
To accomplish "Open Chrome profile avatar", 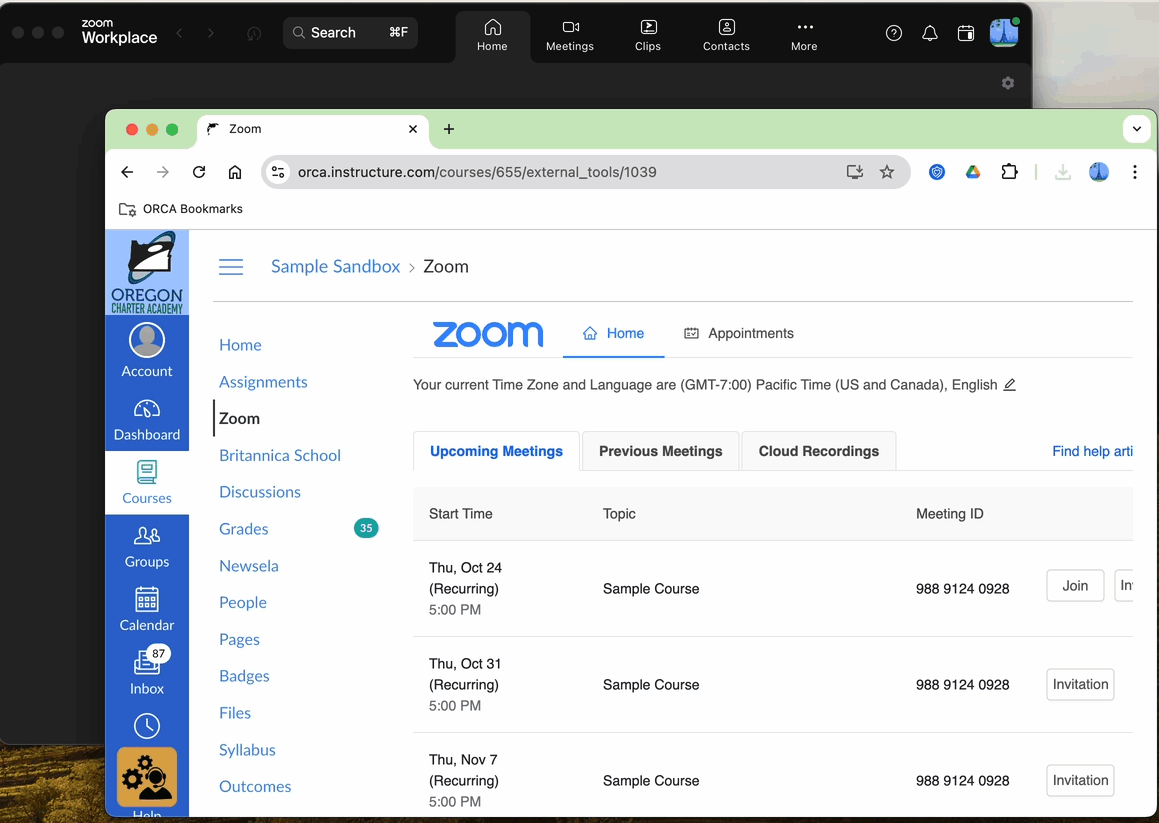I will point(1098,172).
